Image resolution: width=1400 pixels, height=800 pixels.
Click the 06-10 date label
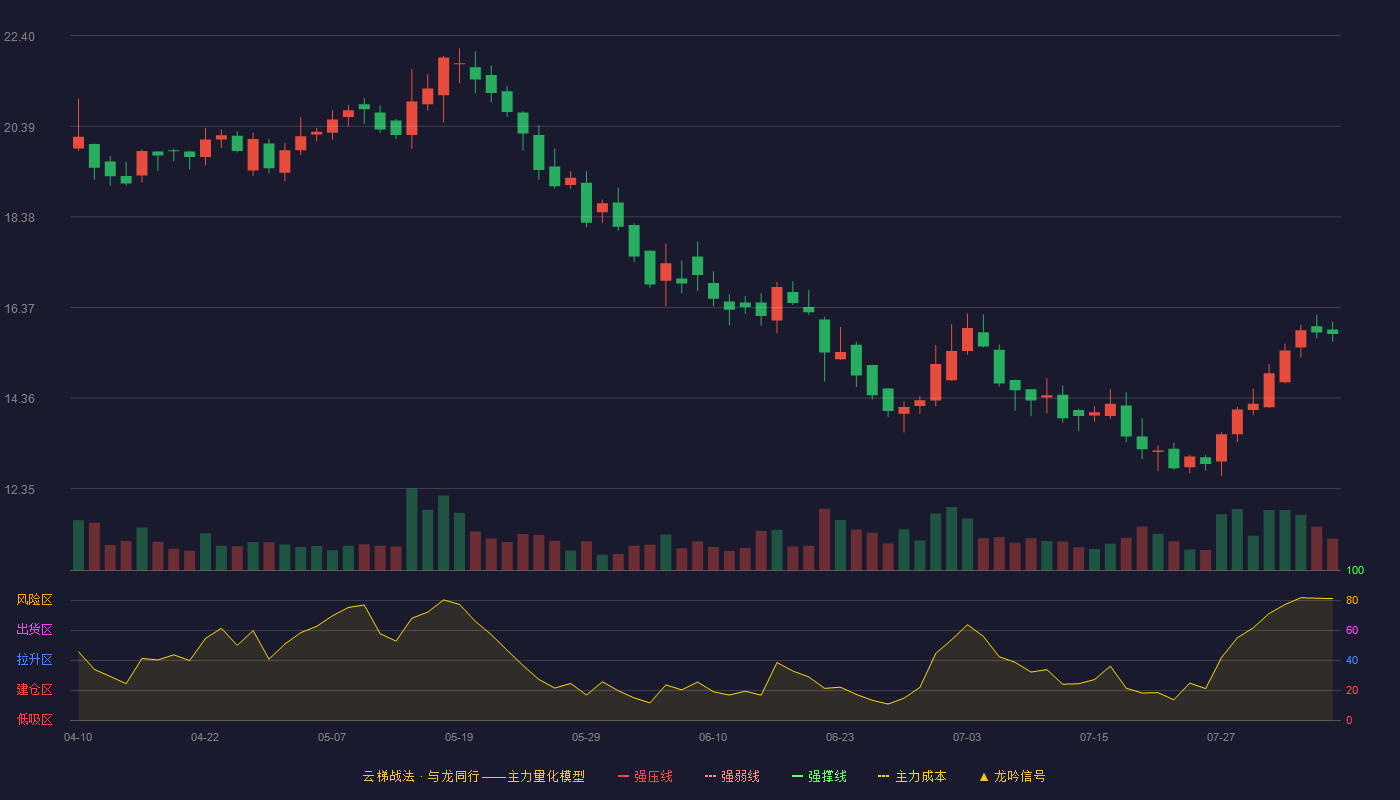(x=713, y=737)
